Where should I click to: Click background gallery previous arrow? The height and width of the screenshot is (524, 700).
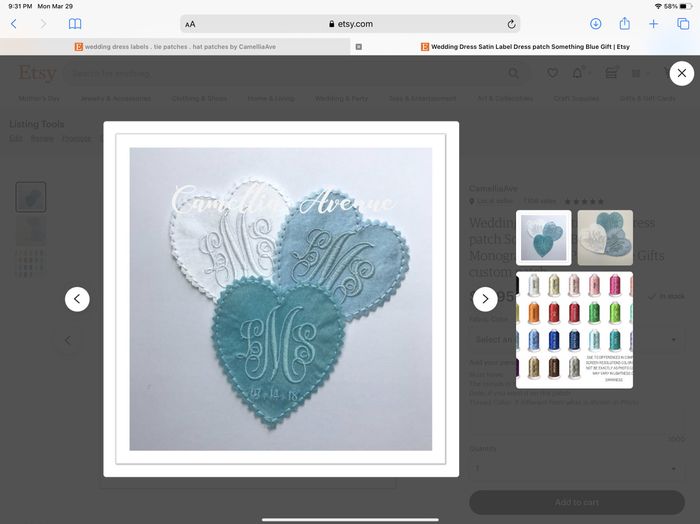pyautogui.click(x=68, y=341)
